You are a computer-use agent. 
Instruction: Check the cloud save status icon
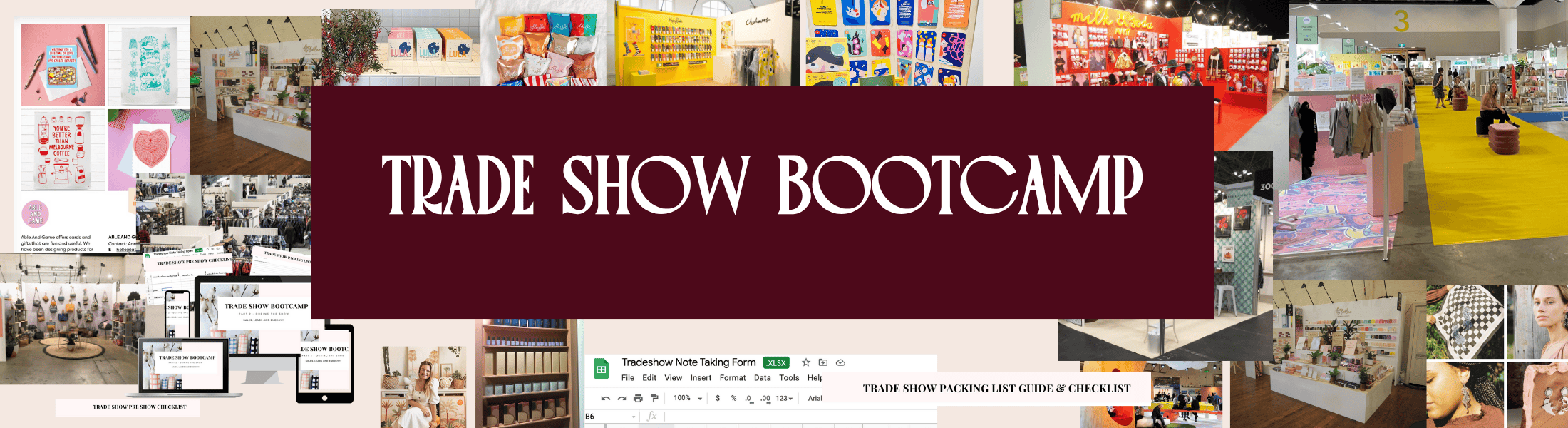point(840,362)
